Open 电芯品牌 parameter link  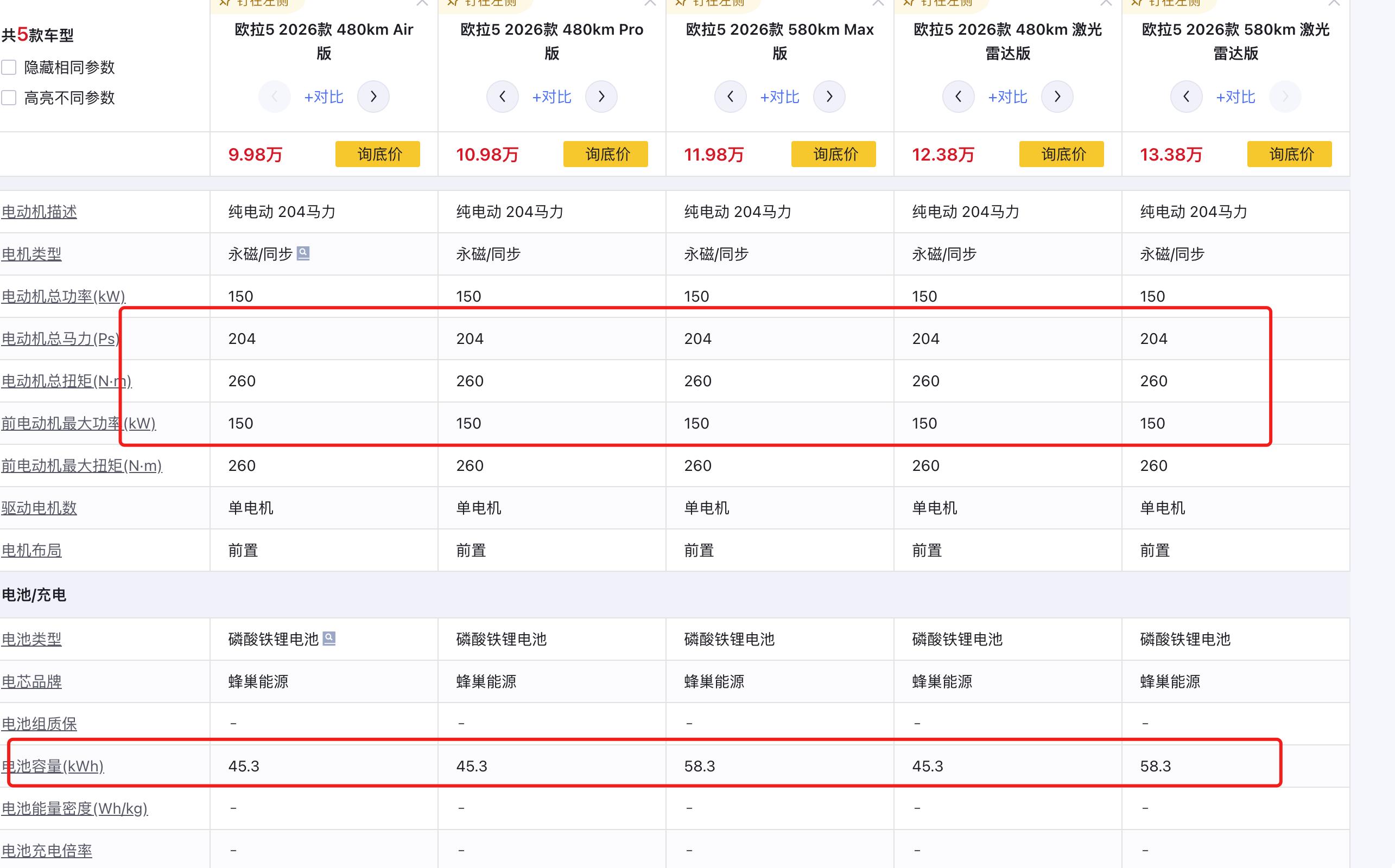(x=31, y=681)
